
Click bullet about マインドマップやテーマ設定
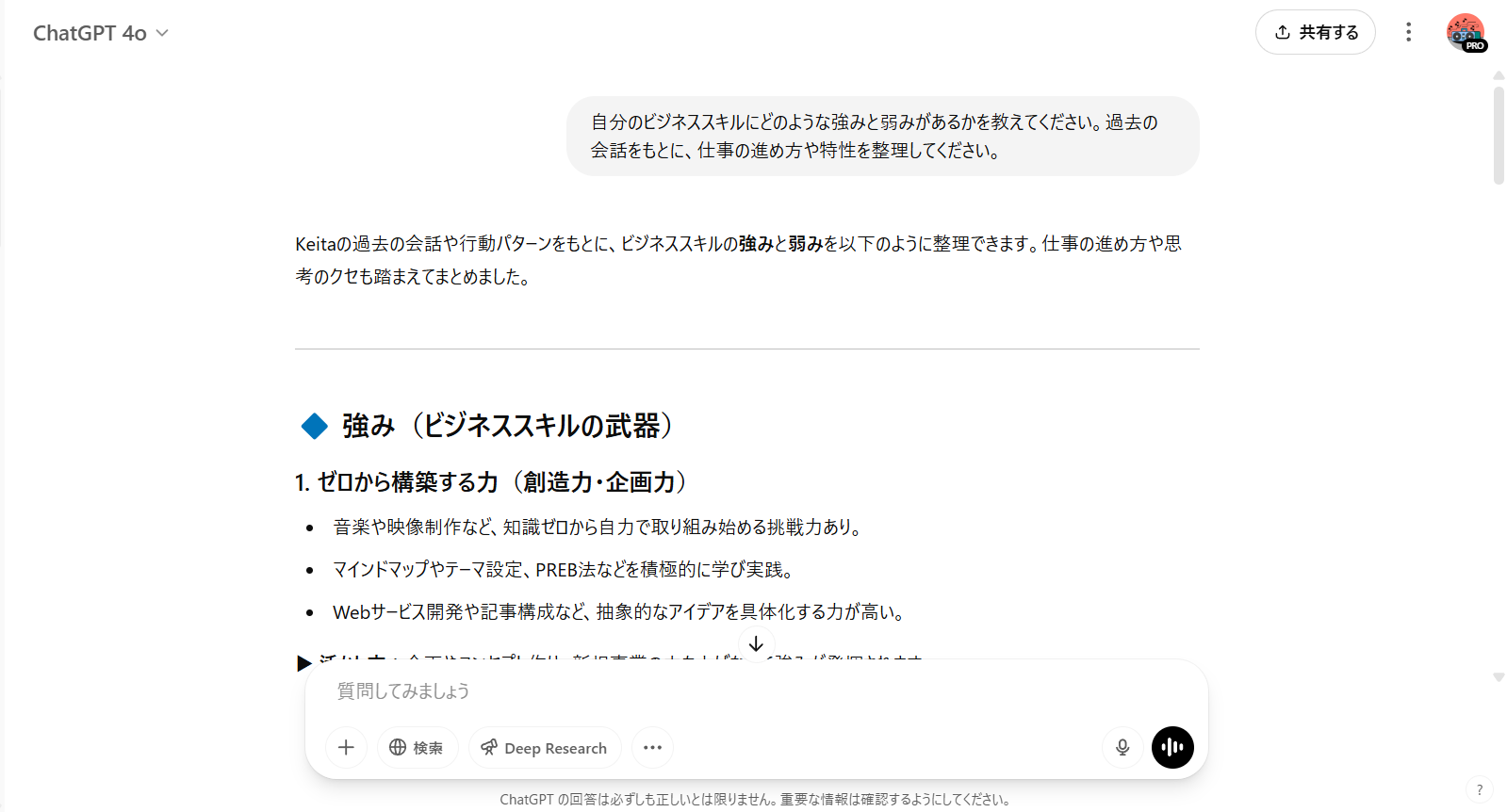[x=565, y=569]
